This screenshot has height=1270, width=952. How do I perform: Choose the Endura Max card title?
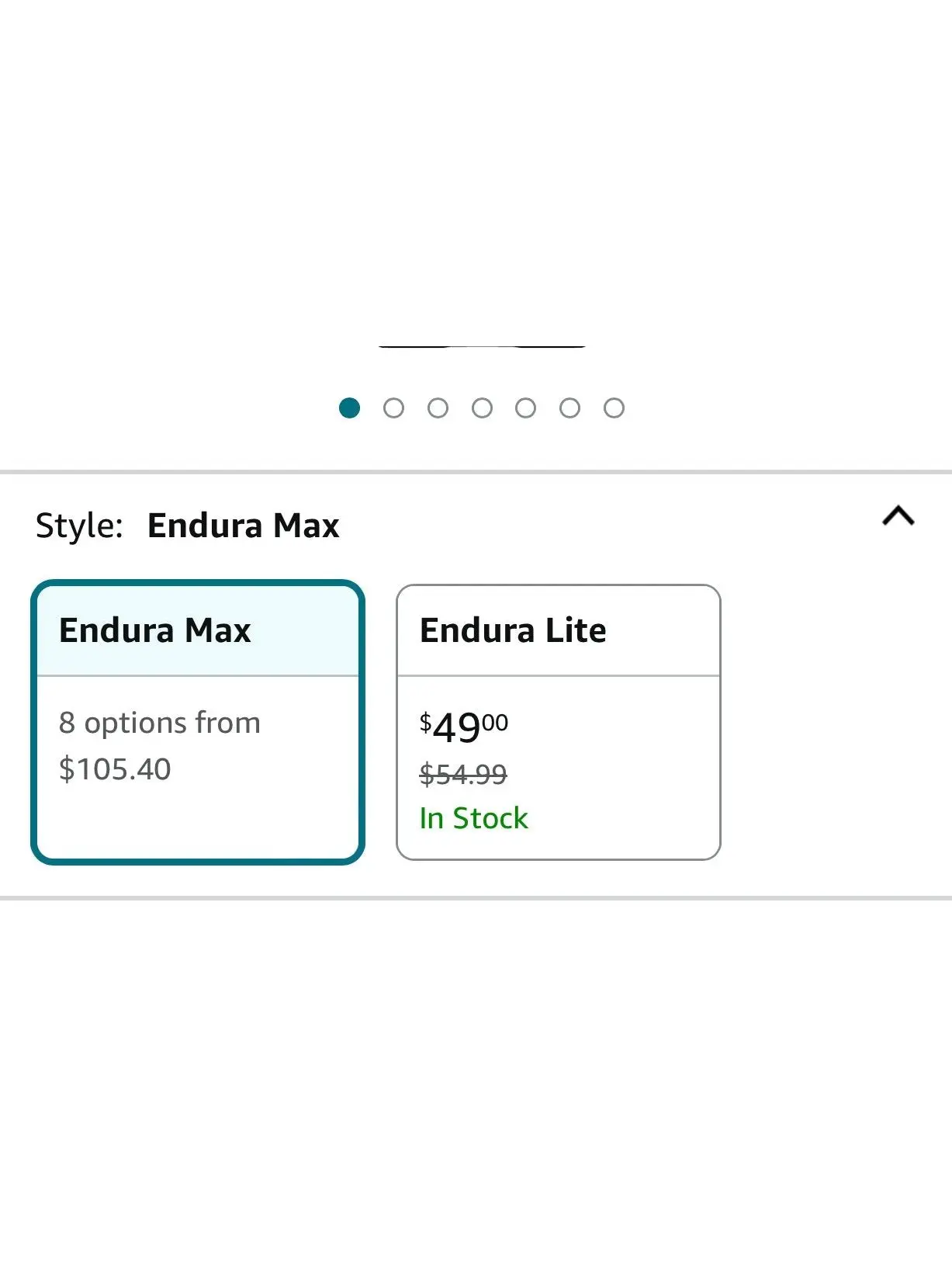point(155,630)
